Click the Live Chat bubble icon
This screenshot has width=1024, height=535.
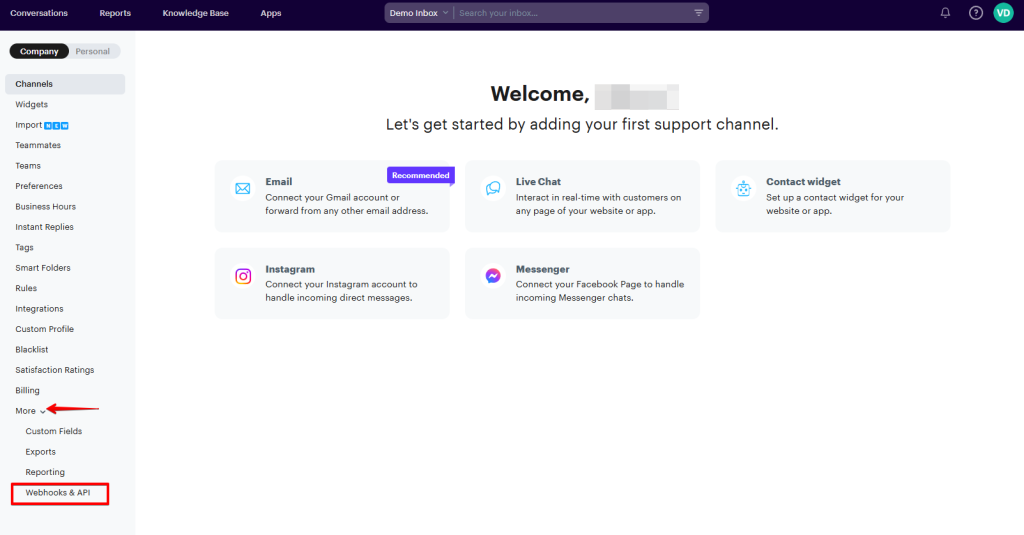(493, 188)
